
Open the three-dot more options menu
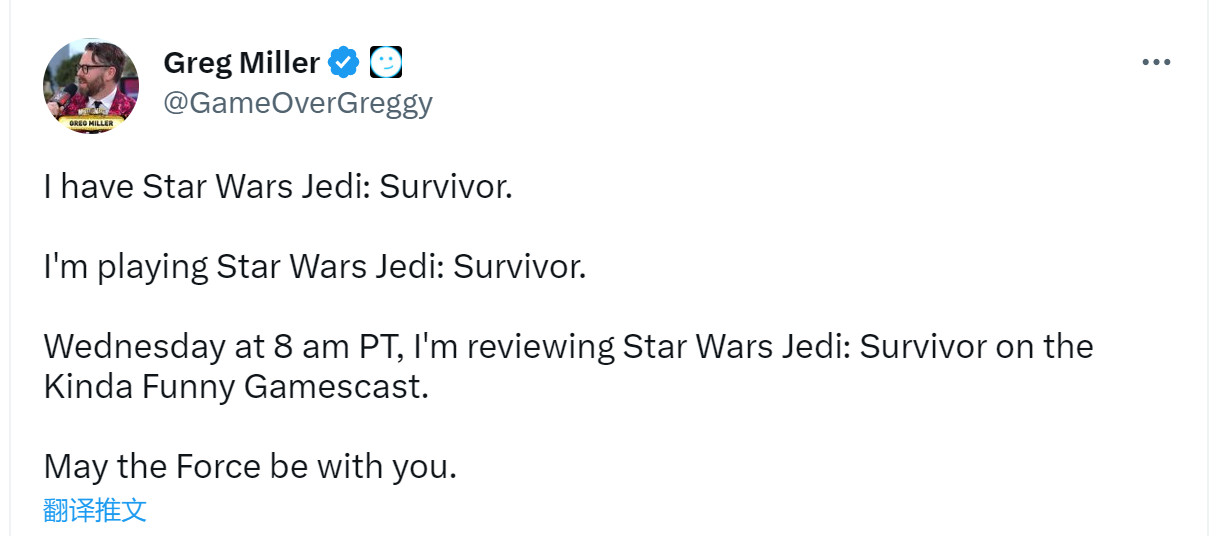click(x=1156, y=63)
